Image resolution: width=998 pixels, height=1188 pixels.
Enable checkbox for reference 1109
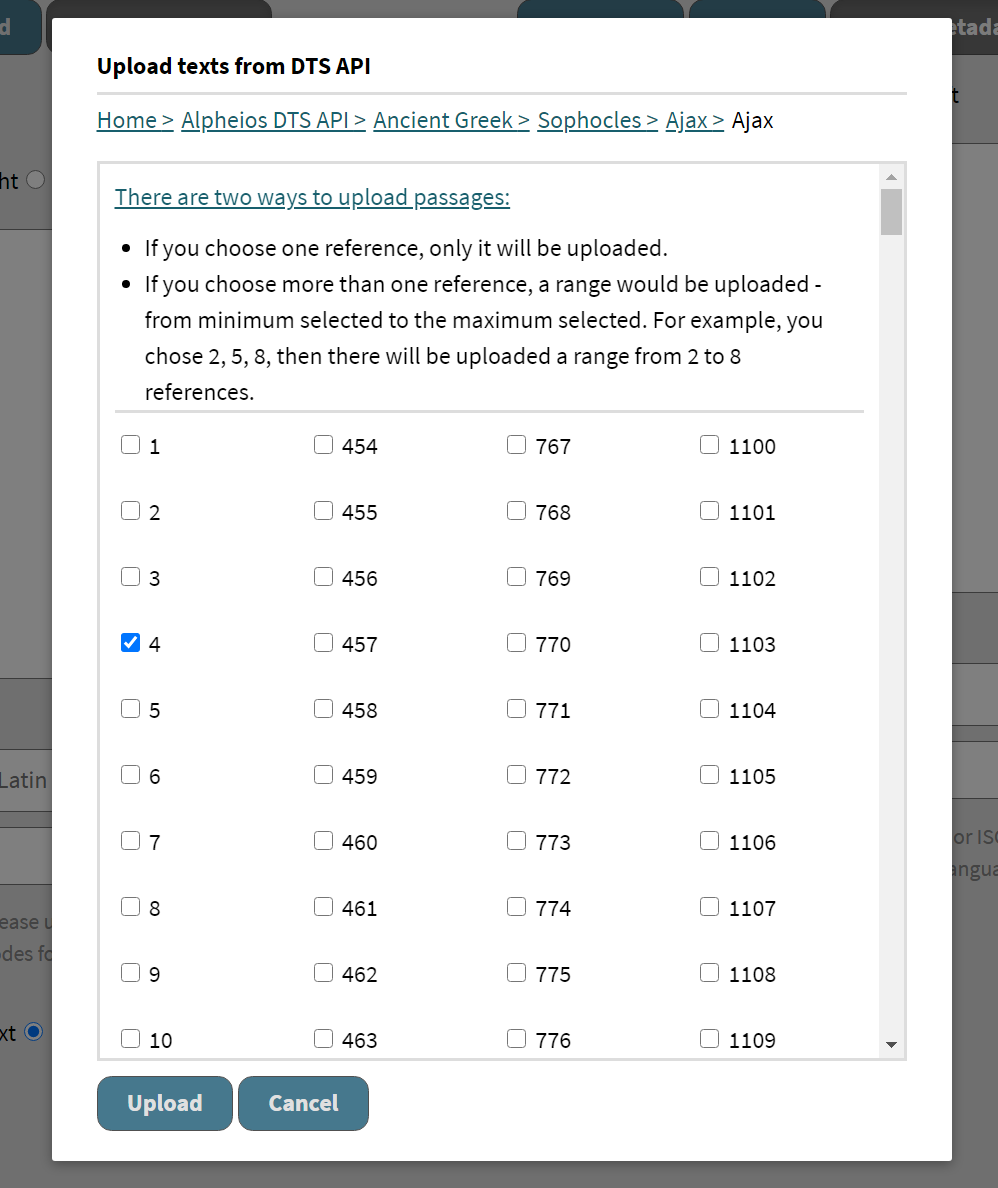tap(709, 1038)
